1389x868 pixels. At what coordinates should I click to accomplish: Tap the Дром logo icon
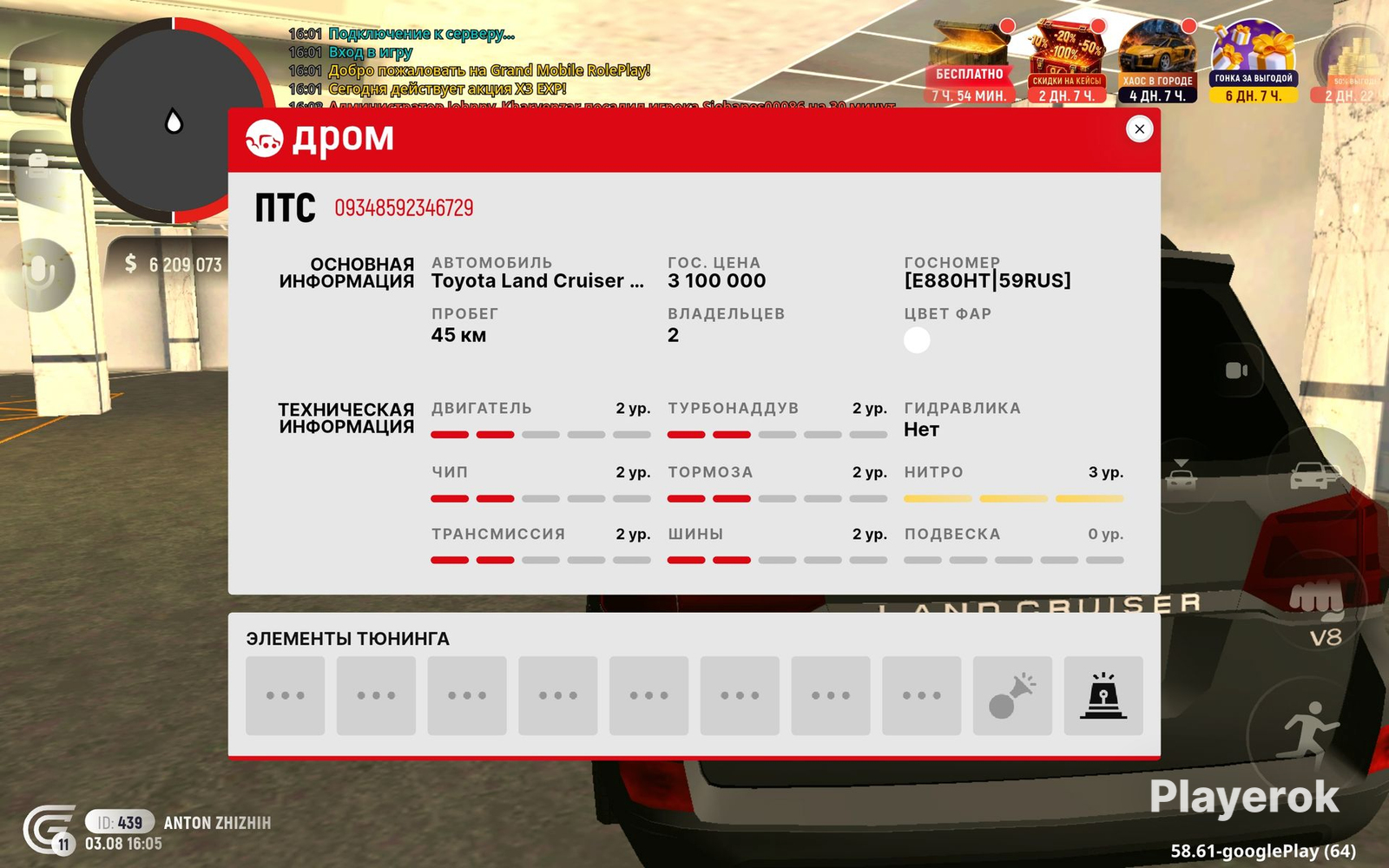click(264, 138)
